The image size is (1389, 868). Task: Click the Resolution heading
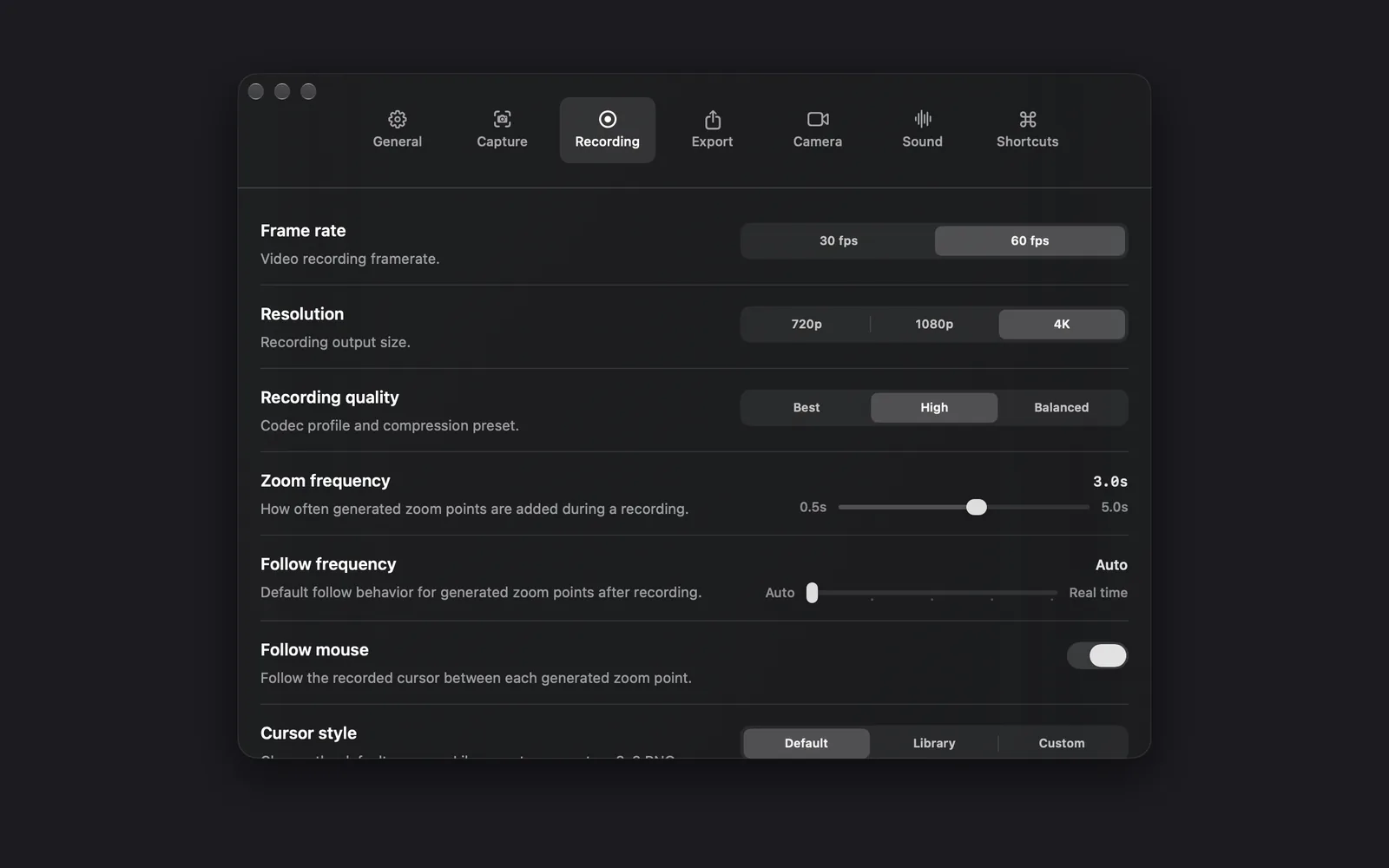[x=302, y=314]
